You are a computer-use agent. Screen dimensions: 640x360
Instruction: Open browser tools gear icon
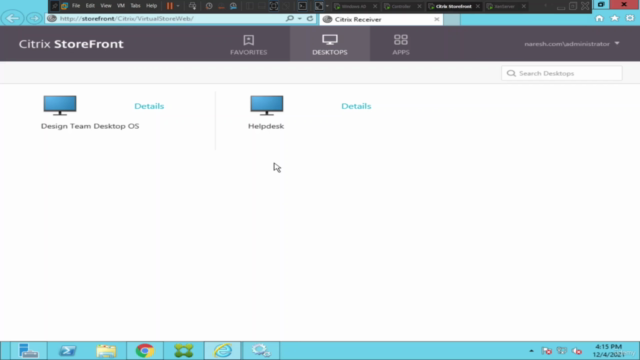(x=630, y=18)
